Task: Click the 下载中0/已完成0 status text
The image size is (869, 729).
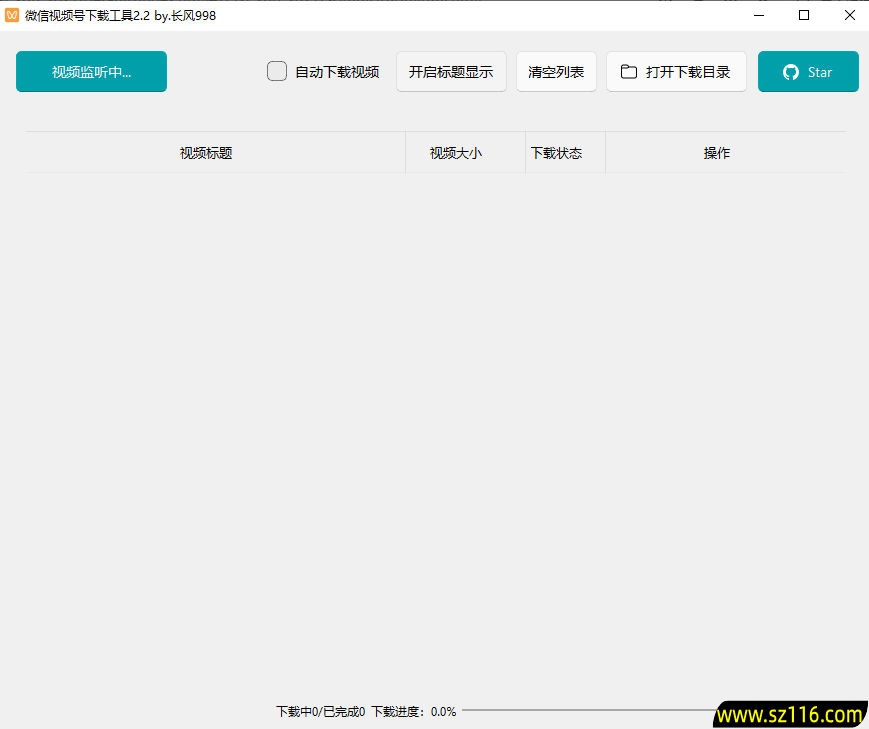Action: (x=320, y=712)
